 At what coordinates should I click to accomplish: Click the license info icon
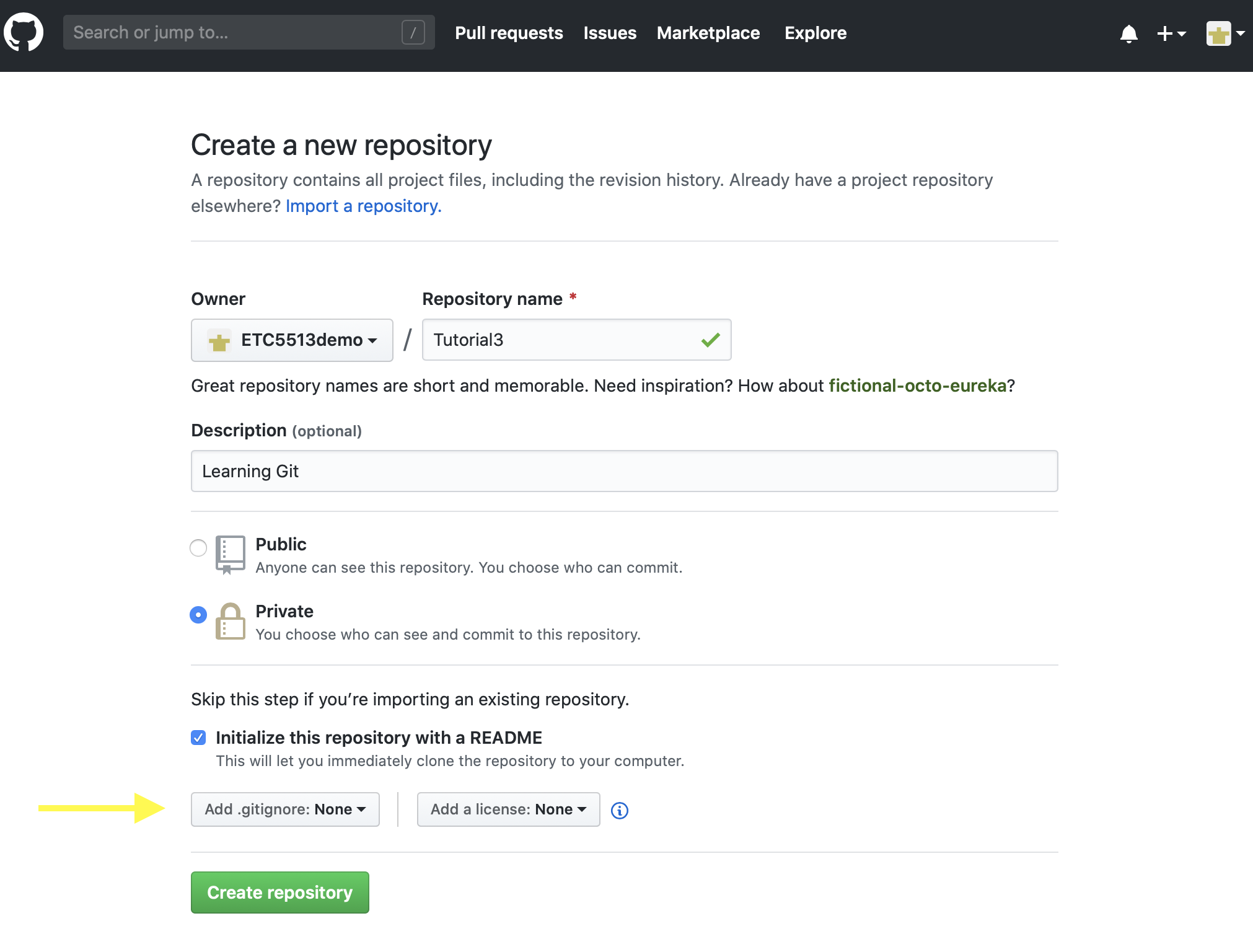[619, 810]
